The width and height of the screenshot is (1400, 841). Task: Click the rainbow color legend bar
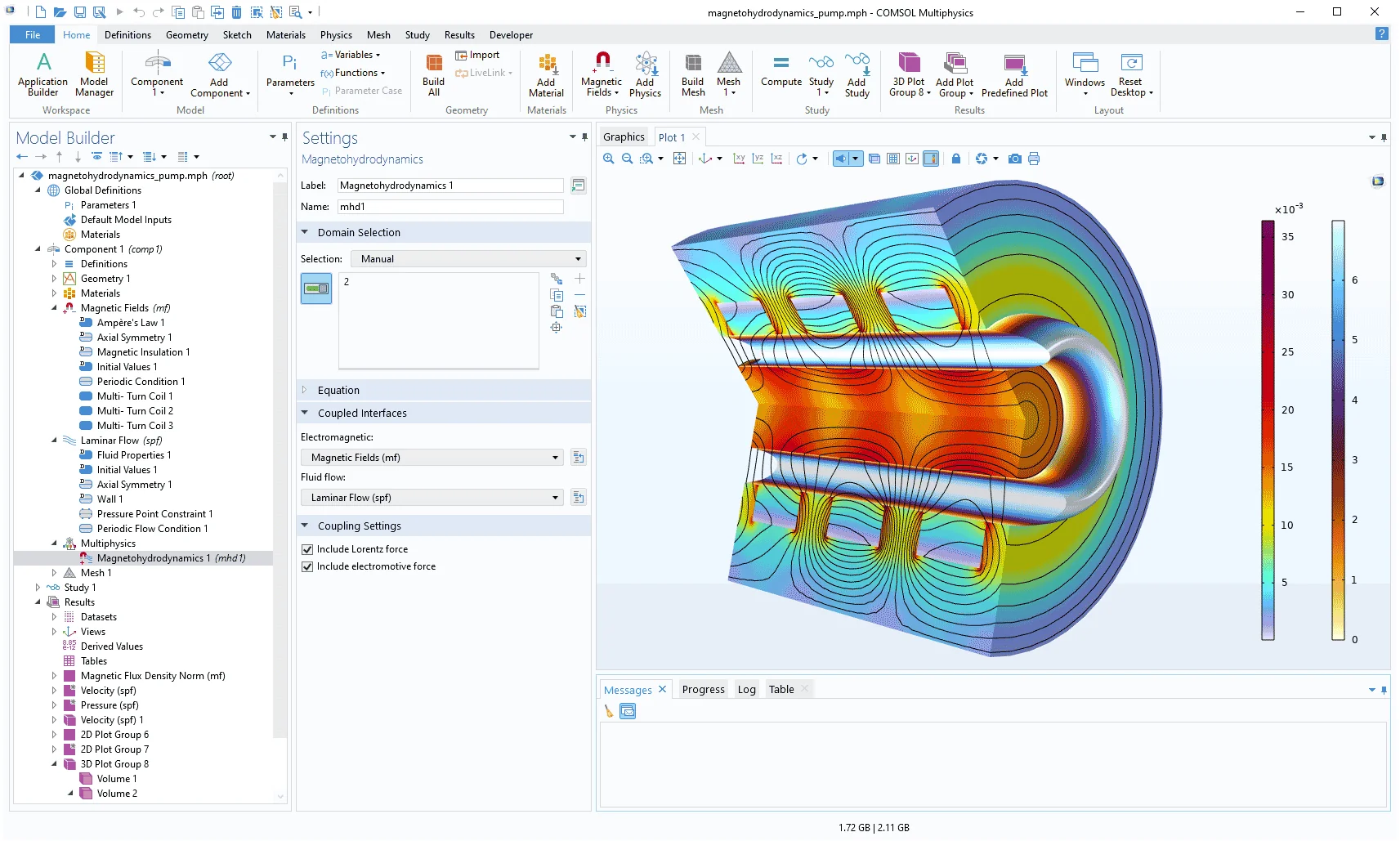pyautogui.click(x=1268, y=429)
